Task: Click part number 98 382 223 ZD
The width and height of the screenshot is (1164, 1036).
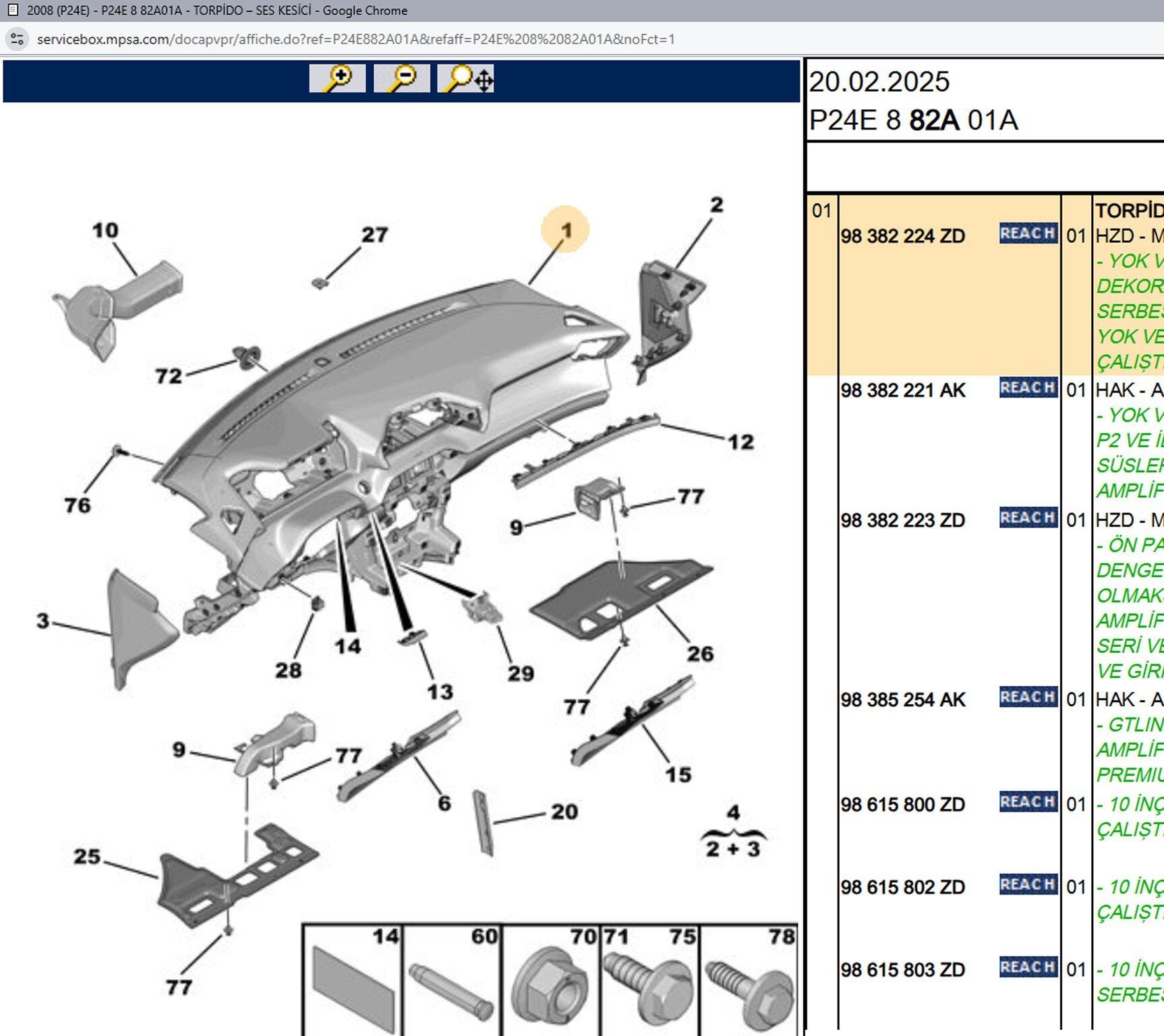Action: pos(902,521)
